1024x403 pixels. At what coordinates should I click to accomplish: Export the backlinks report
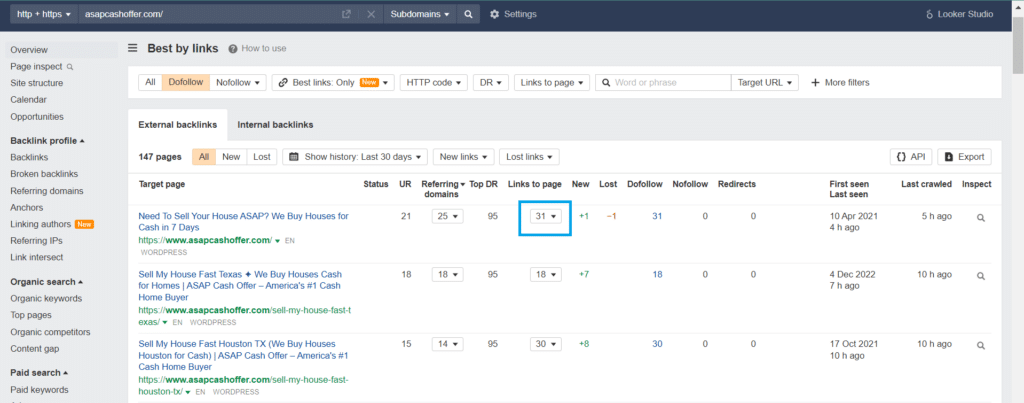(x=965, y=157)
